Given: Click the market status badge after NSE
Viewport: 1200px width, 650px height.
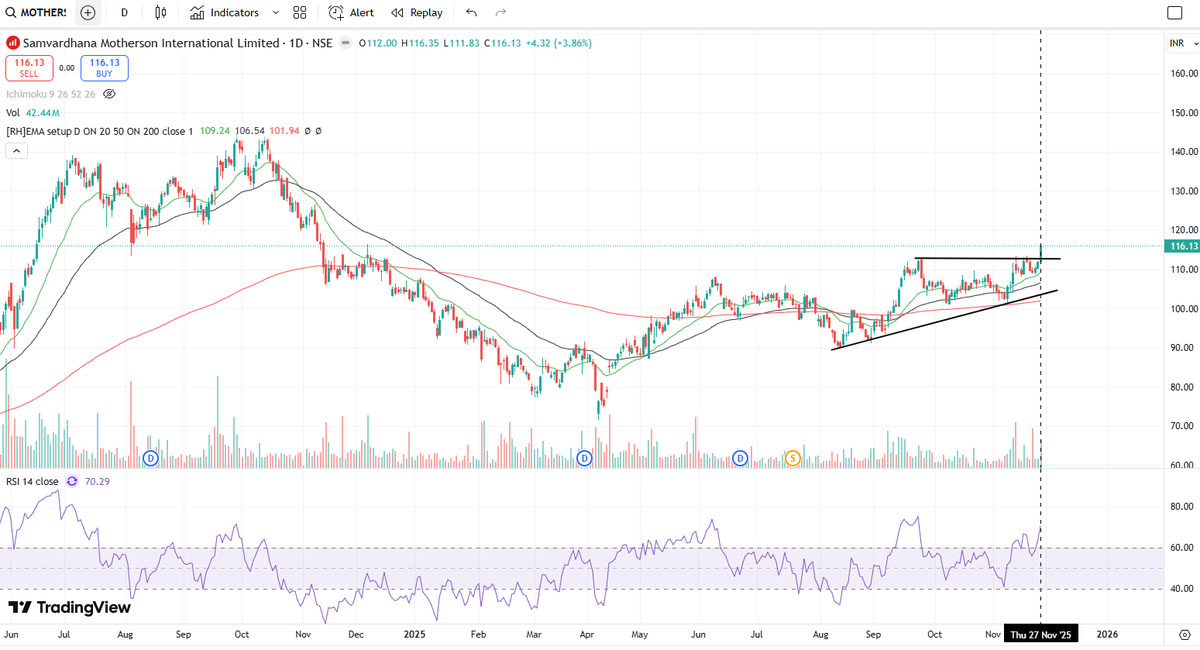Looking at the screenshot, I should [x=346, y=43].
